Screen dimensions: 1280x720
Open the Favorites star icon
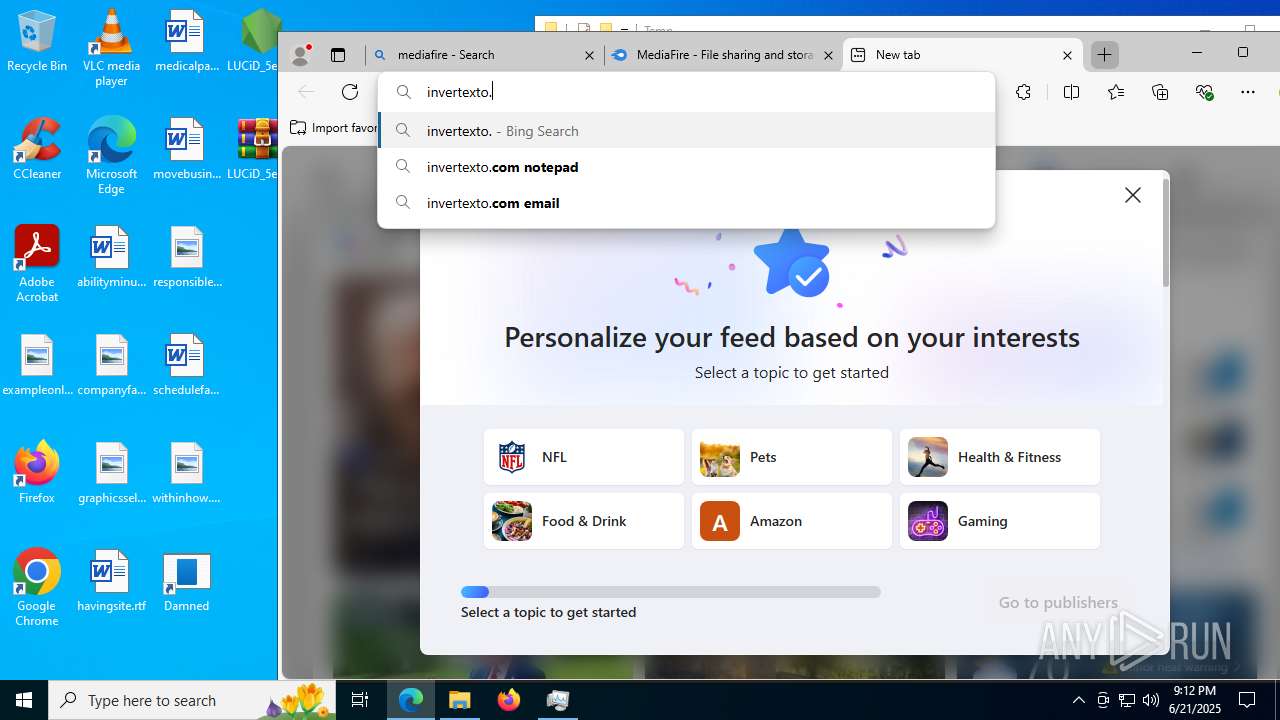click(1116, 92)
